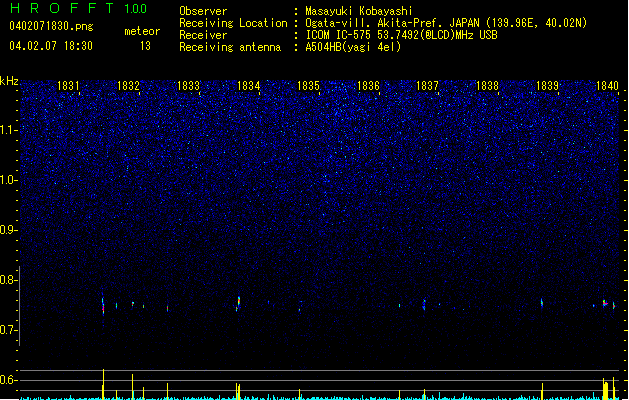Viewport: 629px width, 400px height.
Task: Click the 1837 time axis marker
Action: tap(427, 86)
